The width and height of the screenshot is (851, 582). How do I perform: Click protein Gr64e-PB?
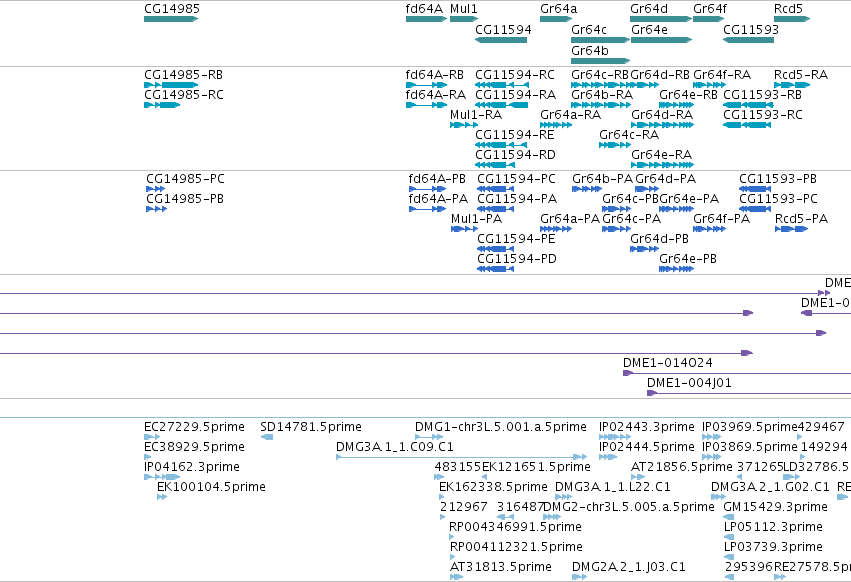[x=676, y=269]
